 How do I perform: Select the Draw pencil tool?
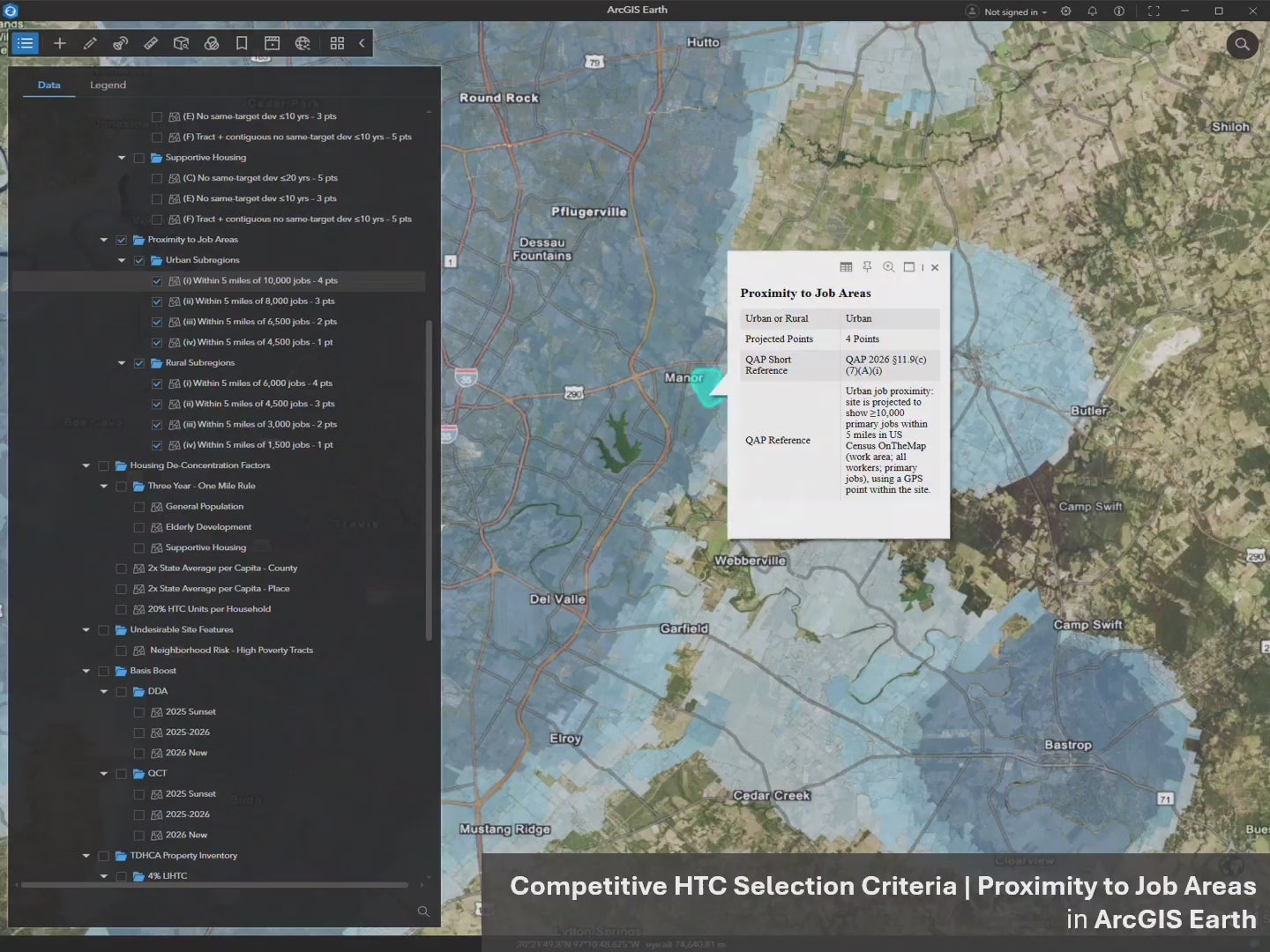pyautogui.click(x=90, y=43)
